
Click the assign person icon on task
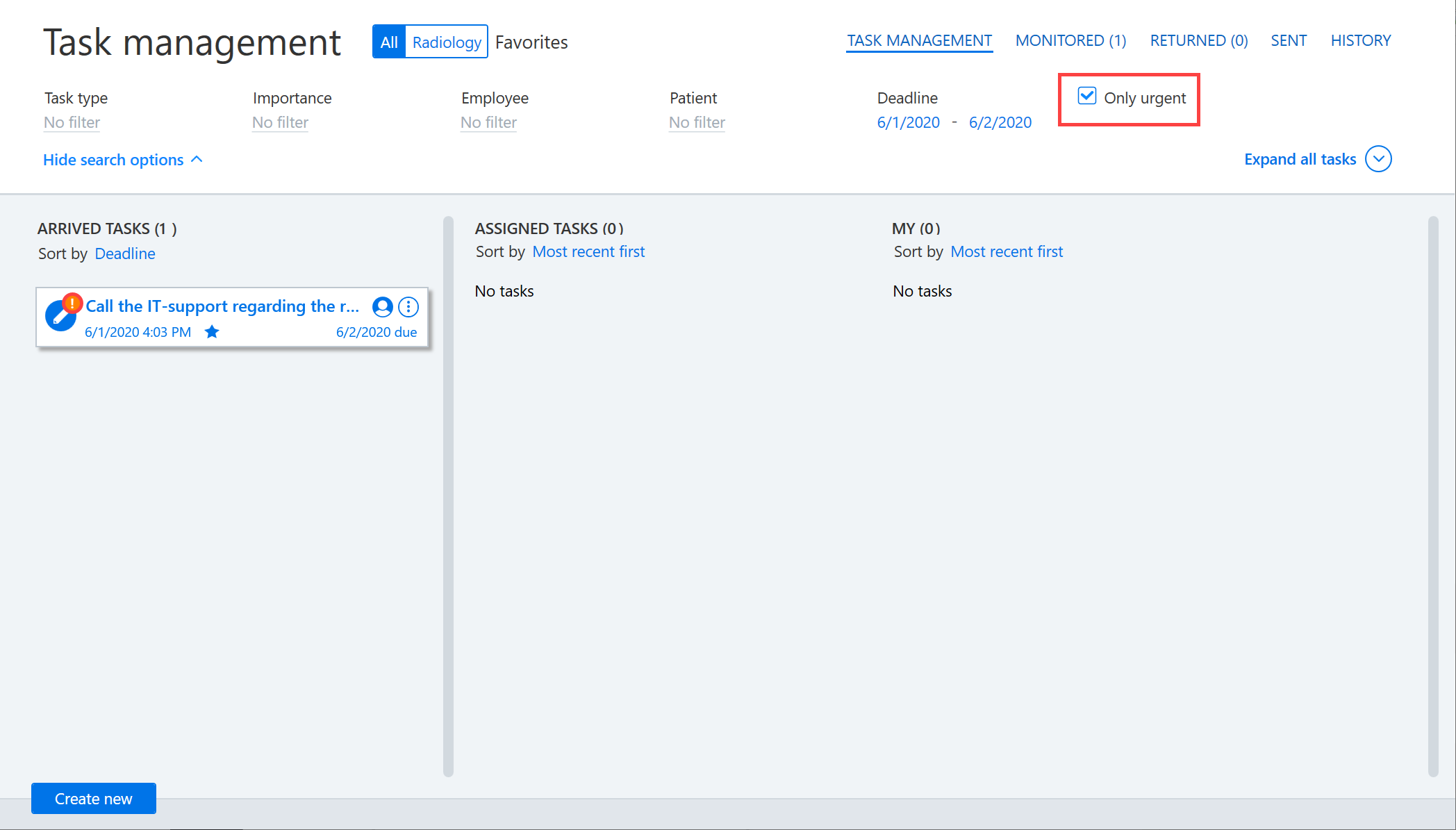point(383,306)
